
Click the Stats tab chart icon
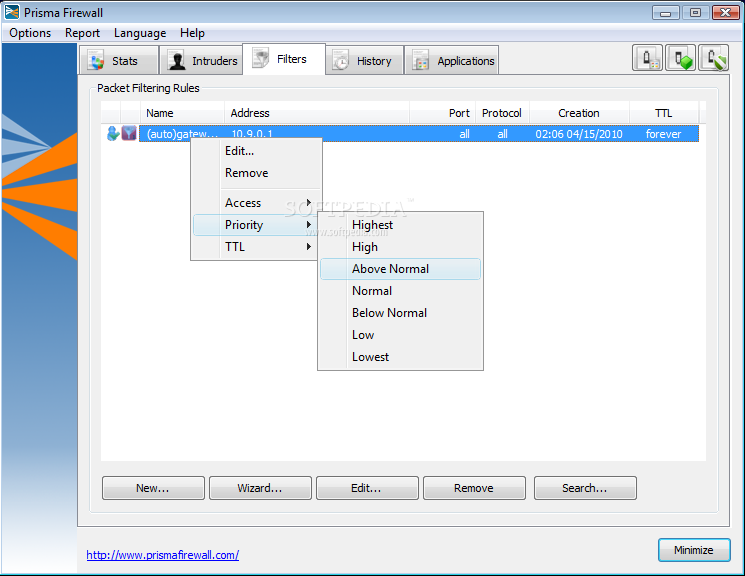[x=96, y=61]
